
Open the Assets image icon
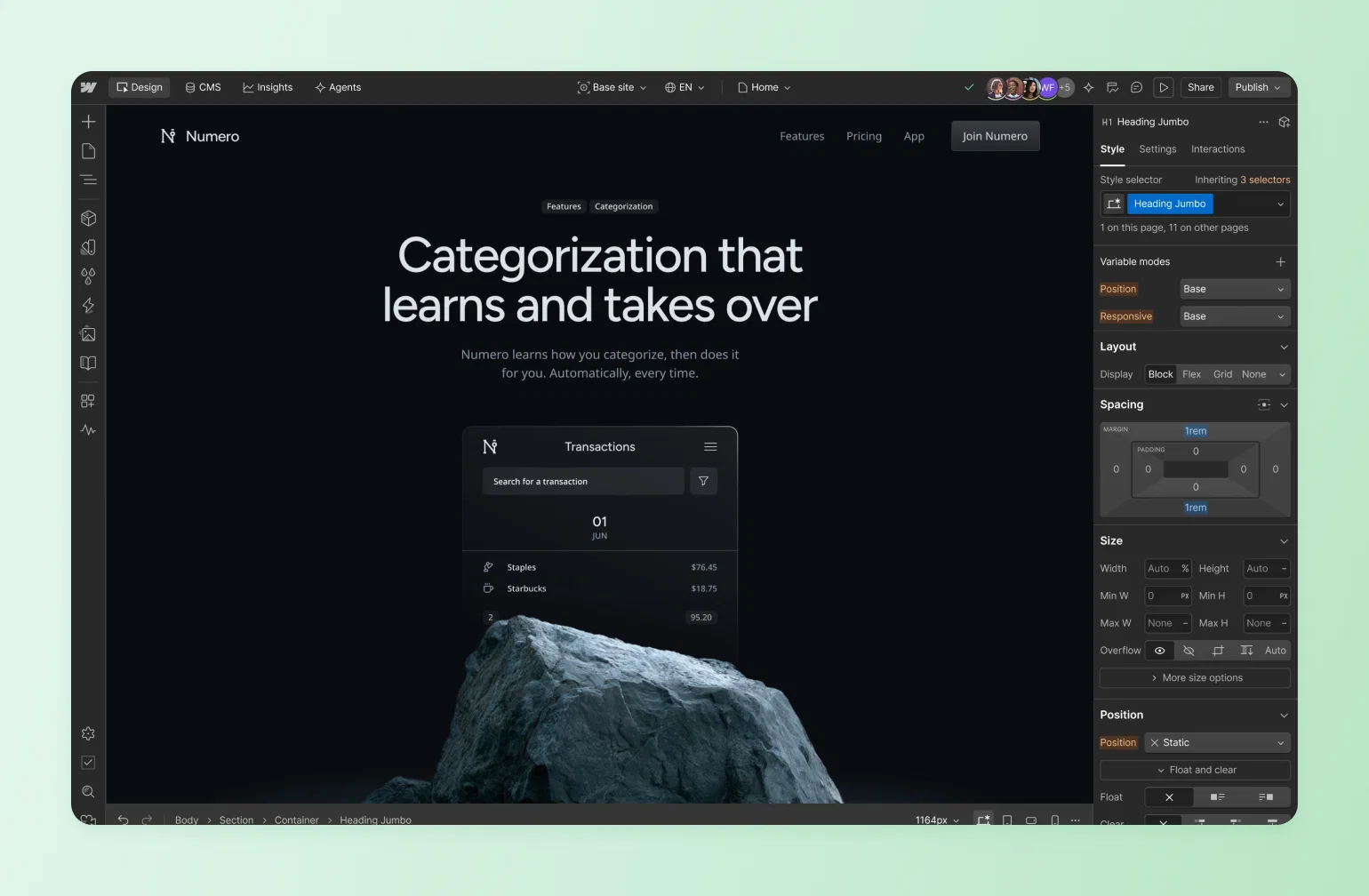point(88,334)
